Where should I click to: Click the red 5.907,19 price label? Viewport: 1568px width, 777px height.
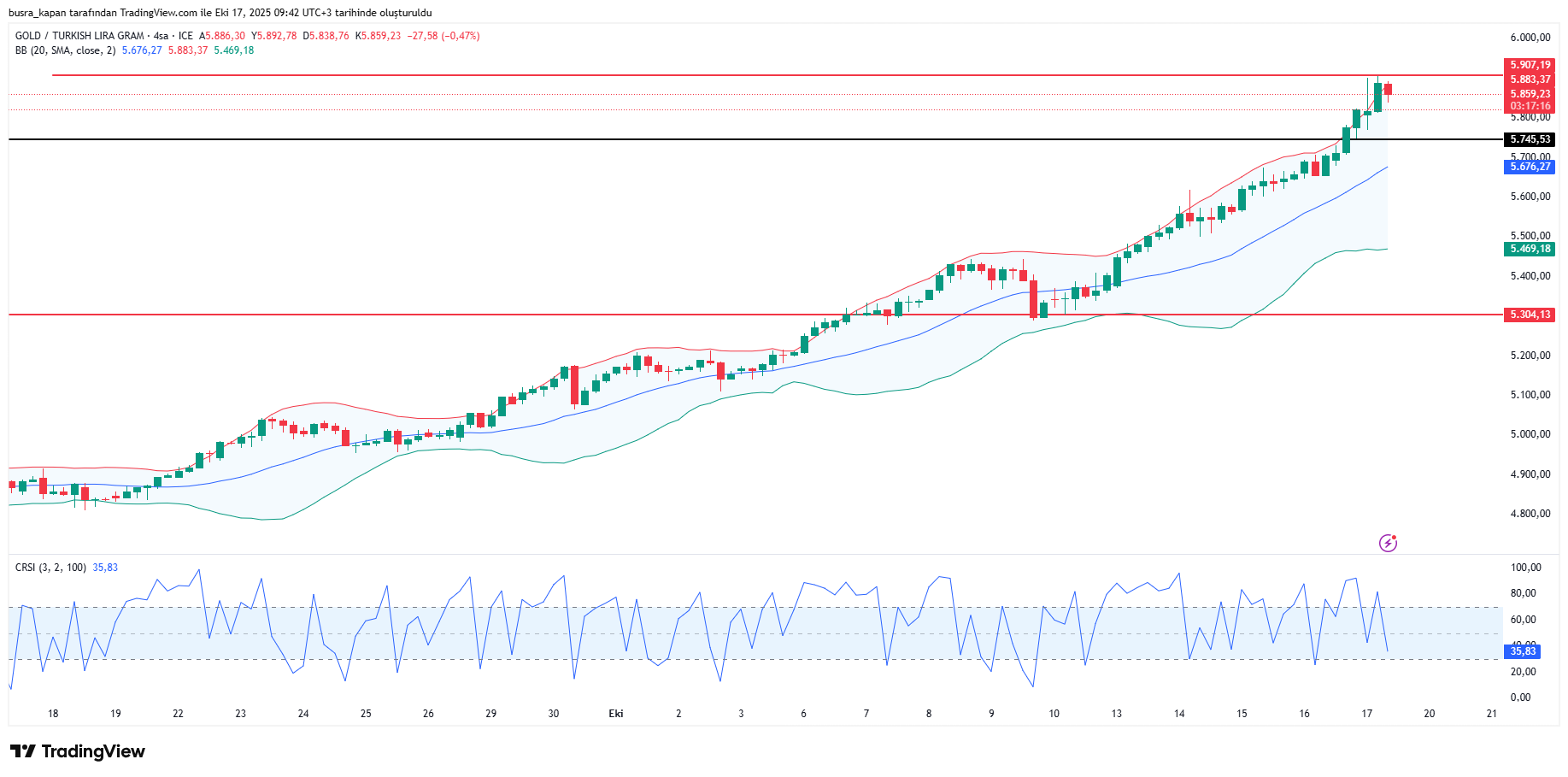pyautogui.click(x=1529, y=65)
